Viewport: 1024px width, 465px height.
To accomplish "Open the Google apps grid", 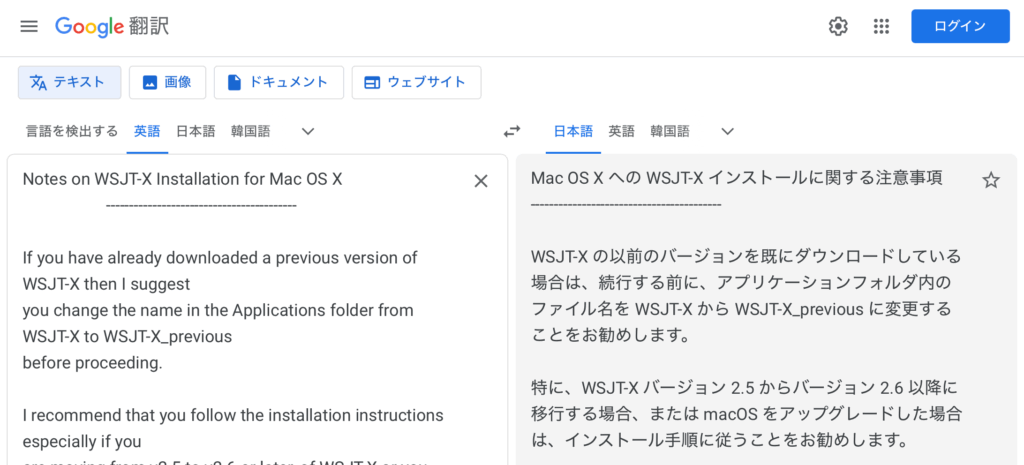I will (881, 26).
